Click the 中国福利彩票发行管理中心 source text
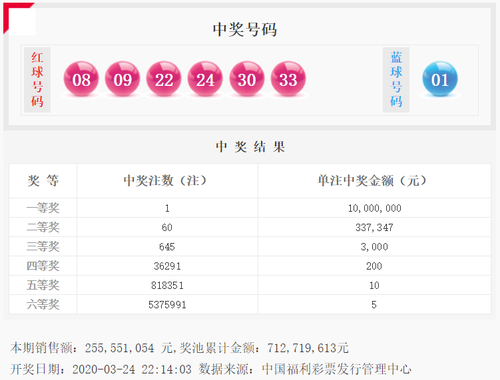The height and width of the screenshot is (380, 500). tap(336, 369)
